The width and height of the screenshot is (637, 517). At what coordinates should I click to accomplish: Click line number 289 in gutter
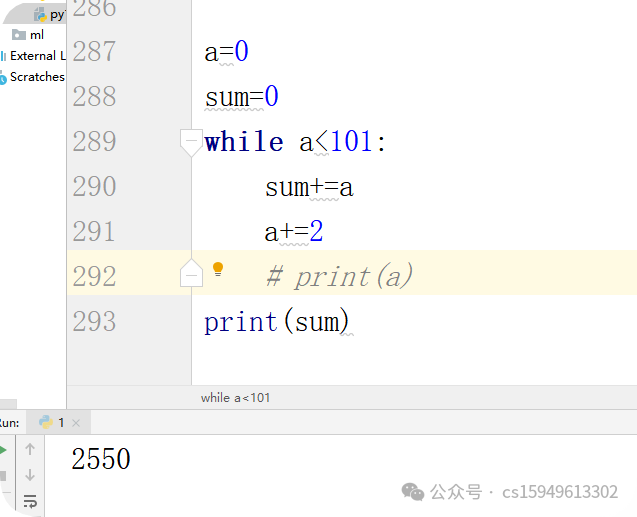tap(94, 142)
